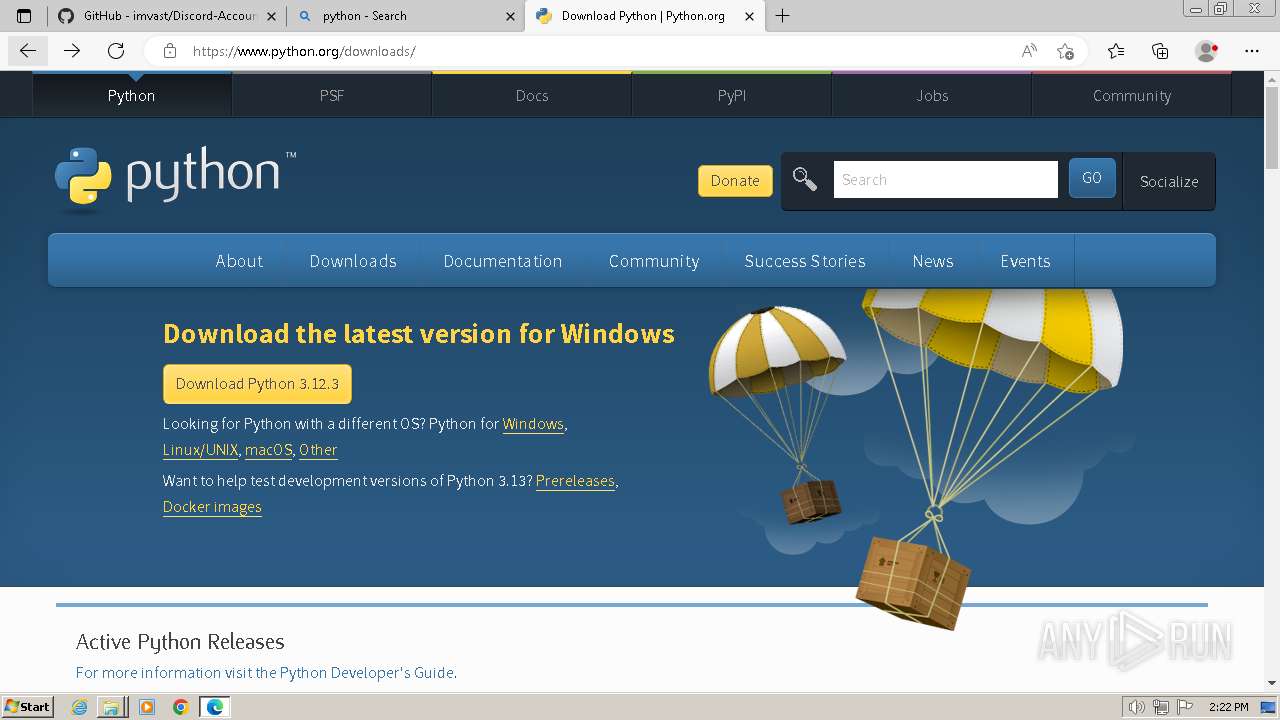The height and width of the screenshot is (720, 1280).
Task: Reload the page with refresh icon
Action: pos(116,51)
